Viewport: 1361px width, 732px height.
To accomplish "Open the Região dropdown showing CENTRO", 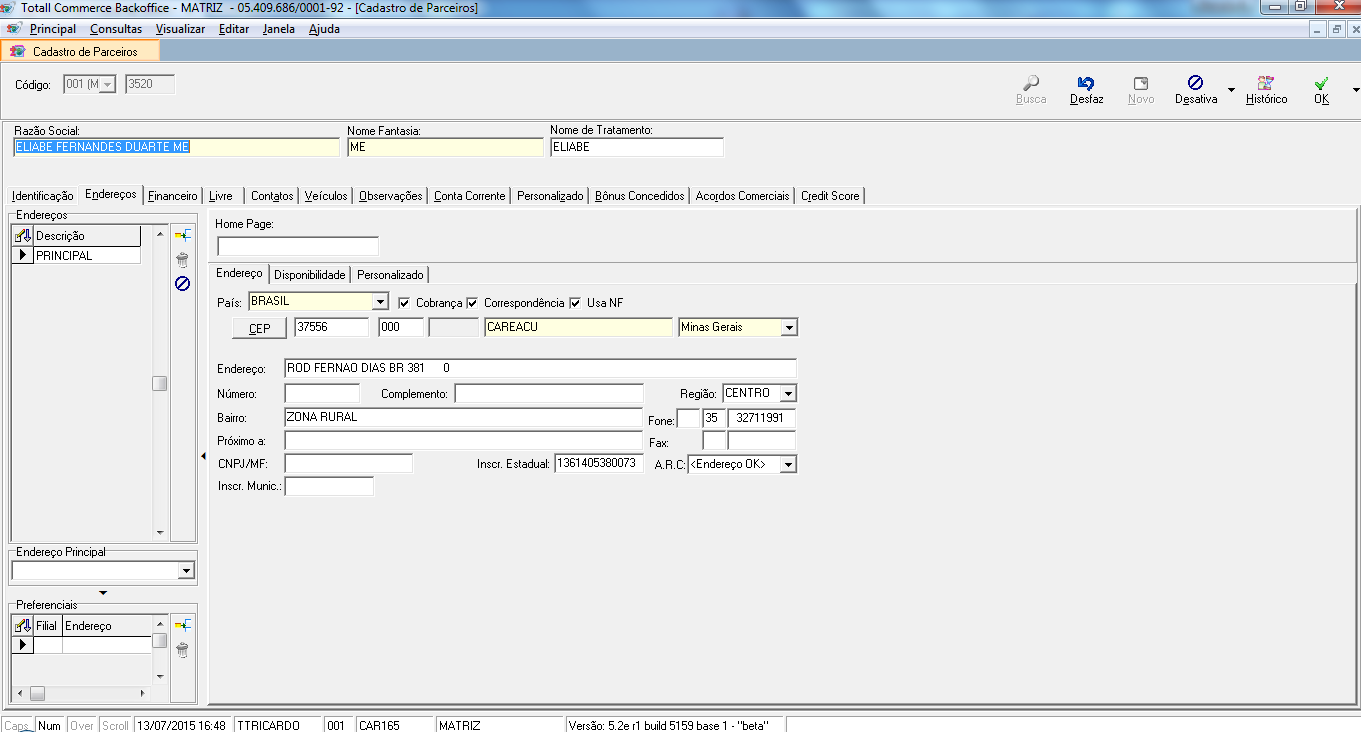I will point(788,394).
